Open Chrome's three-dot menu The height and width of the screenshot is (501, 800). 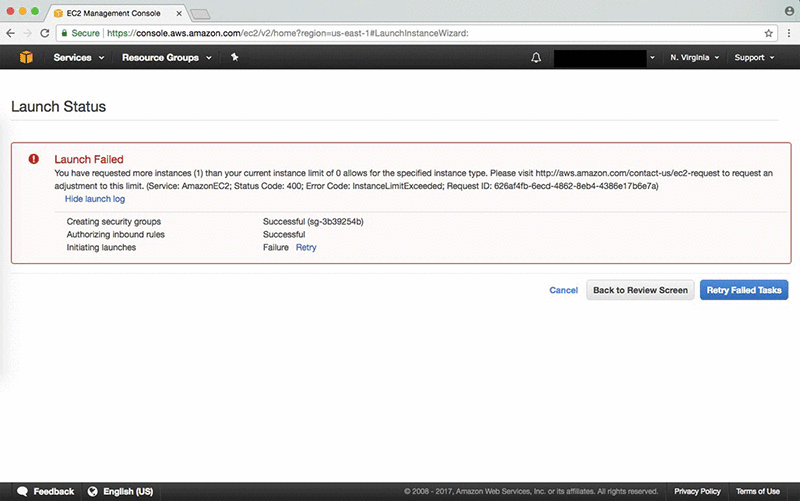tap(789, 33)
